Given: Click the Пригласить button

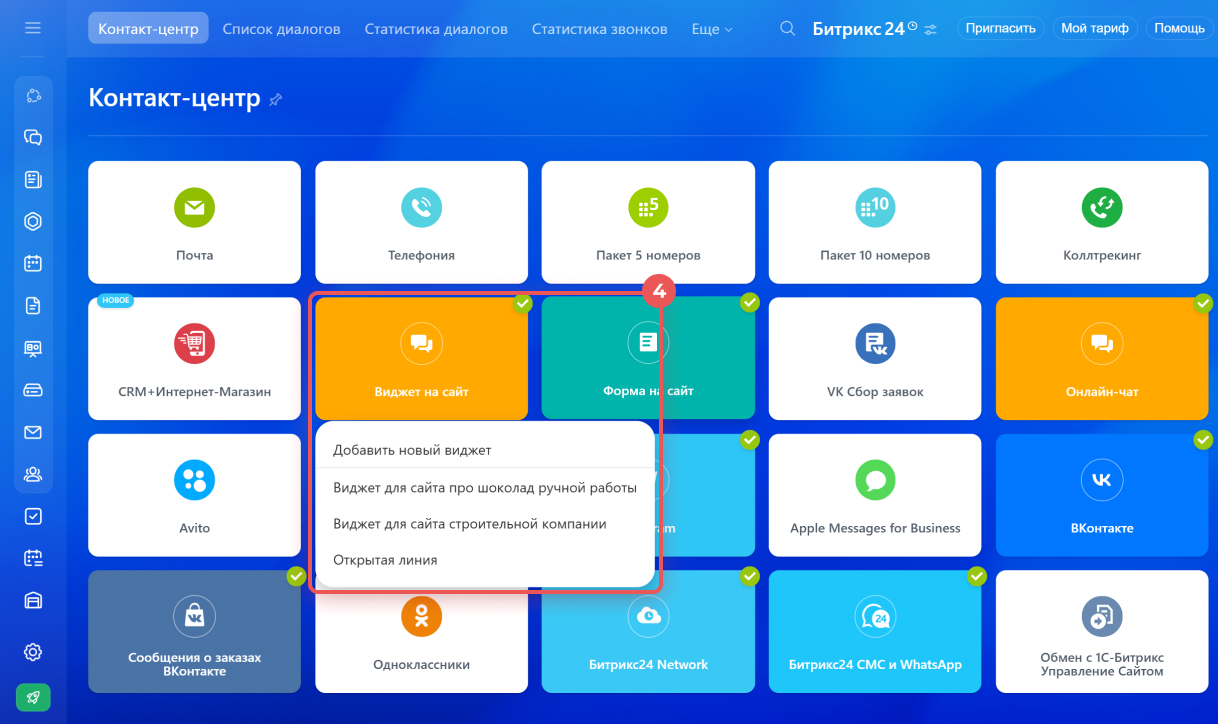Looking at the screenshot, I should tap(1001, 28).
